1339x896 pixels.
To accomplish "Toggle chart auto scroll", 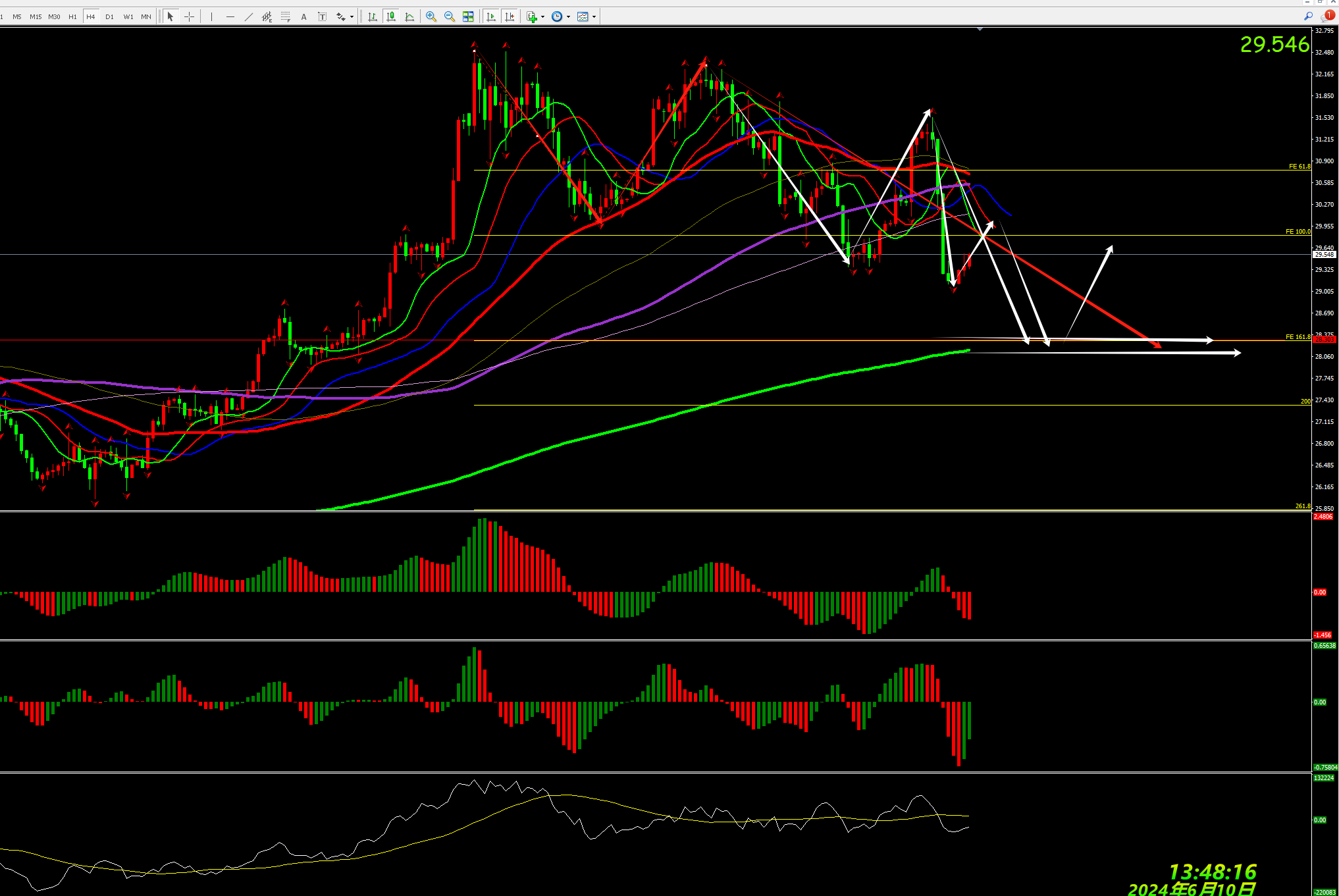I will coord(491,16).
